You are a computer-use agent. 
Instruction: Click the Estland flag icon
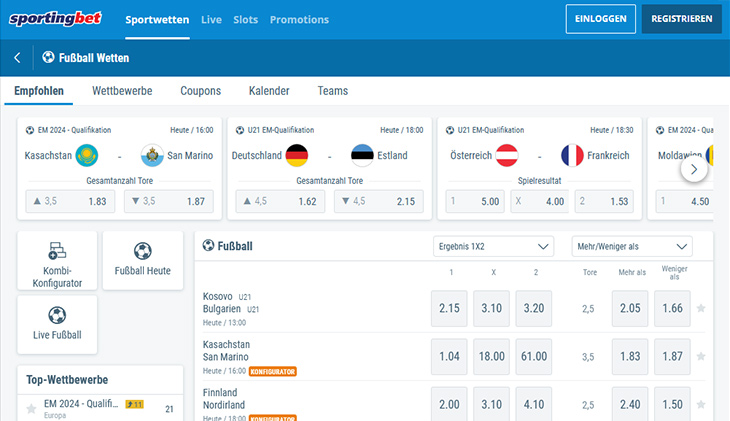pos(362,155)
